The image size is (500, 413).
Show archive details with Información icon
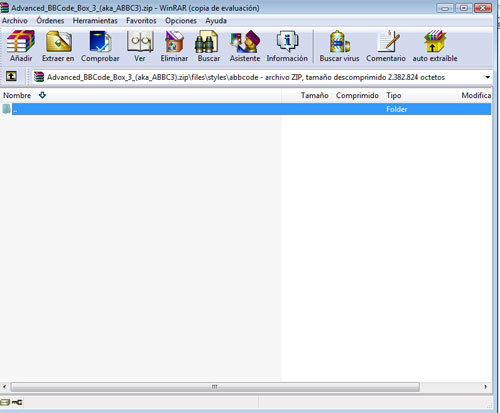(x=287, y=41)
